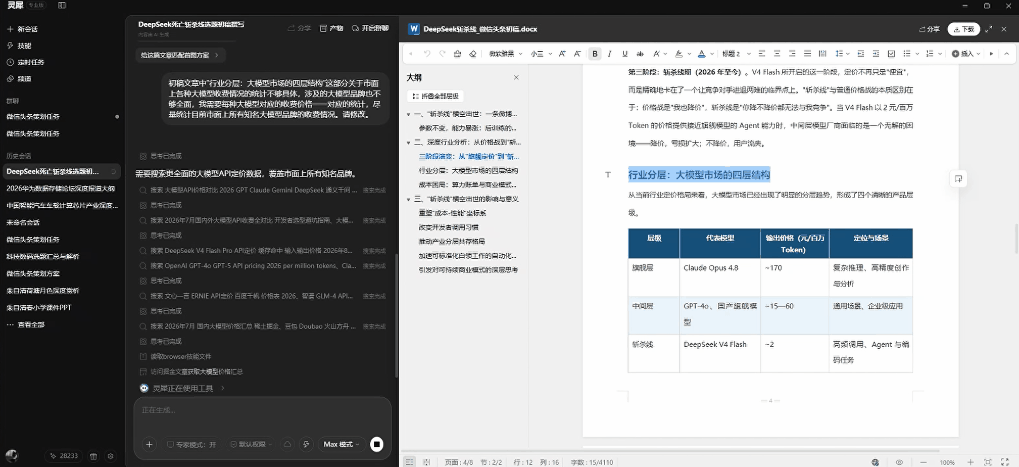Screen dimensions: 1019x467
Task: Click zoom in plus in status bar
Action: click(970, 462)
